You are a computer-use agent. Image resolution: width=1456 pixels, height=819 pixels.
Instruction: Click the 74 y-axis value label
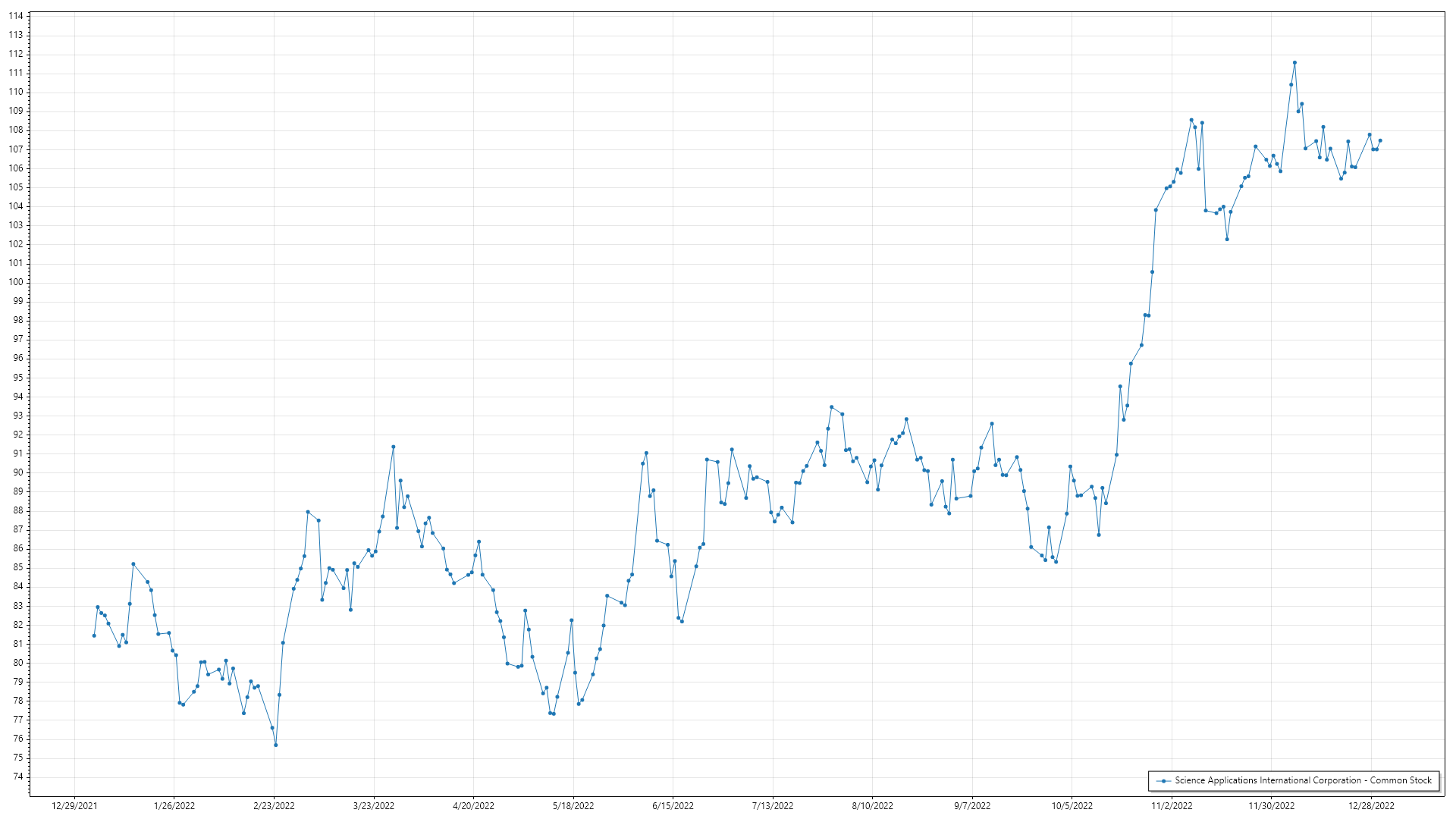click(18, 777)
